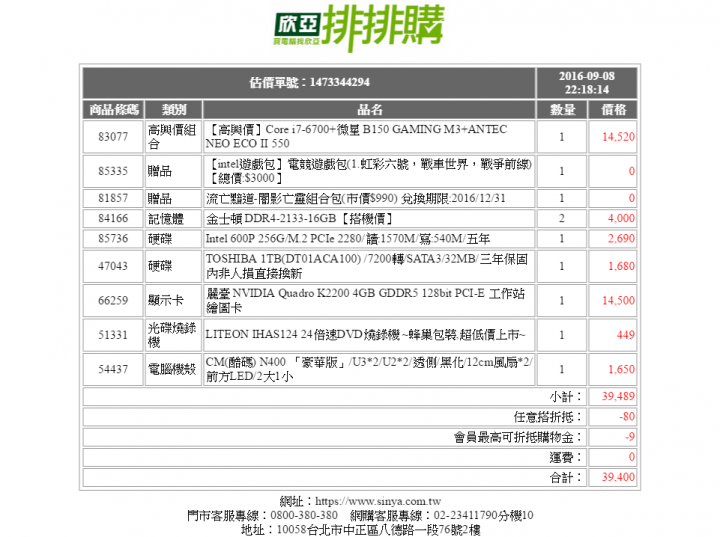Screen dimensions: 720x537
Task: Select quote number 估價單號：1473344294 header
Action: click(309, 83)
